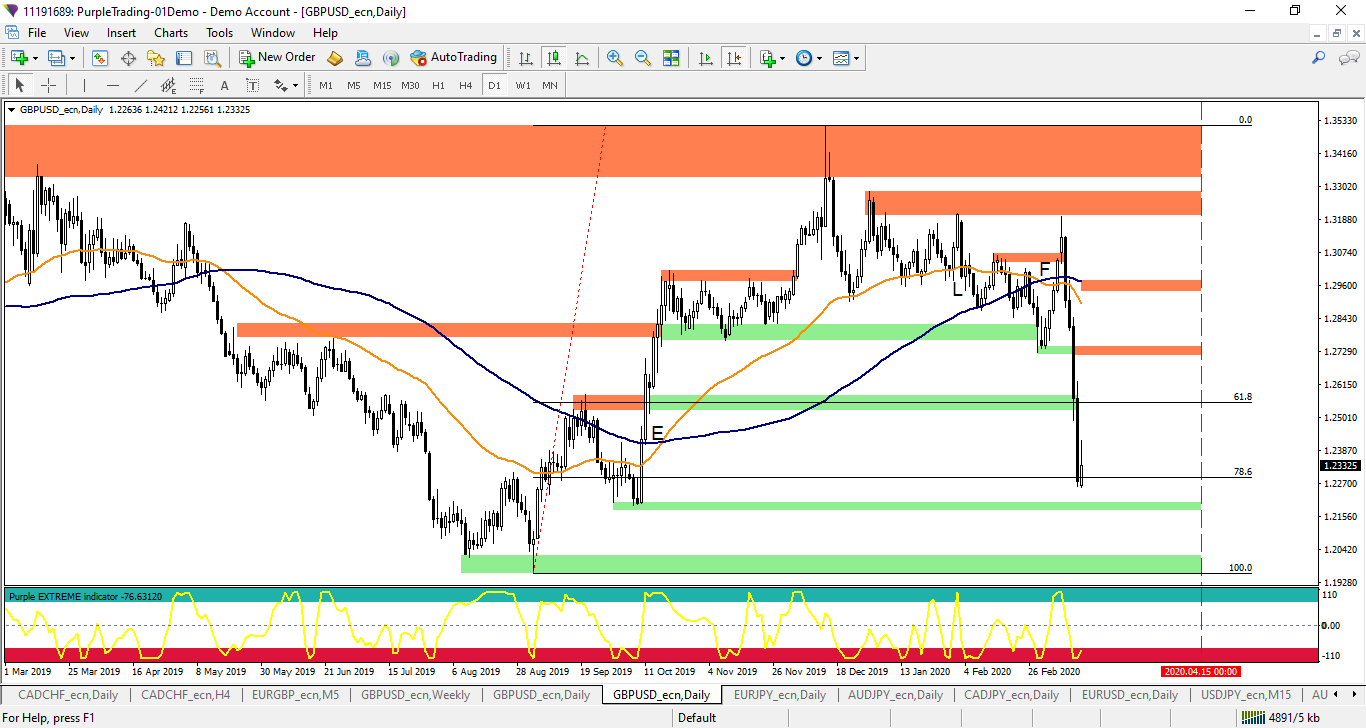Open the new chart icon

(19, 58)
